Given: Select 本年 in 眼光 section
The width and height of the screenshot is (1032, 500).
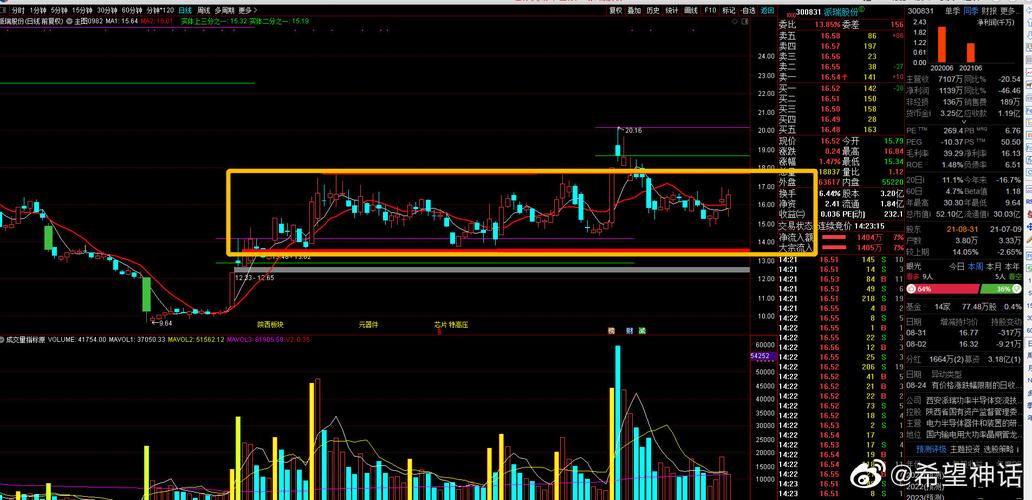Looking at the screenshot, I should [1012, 266].
